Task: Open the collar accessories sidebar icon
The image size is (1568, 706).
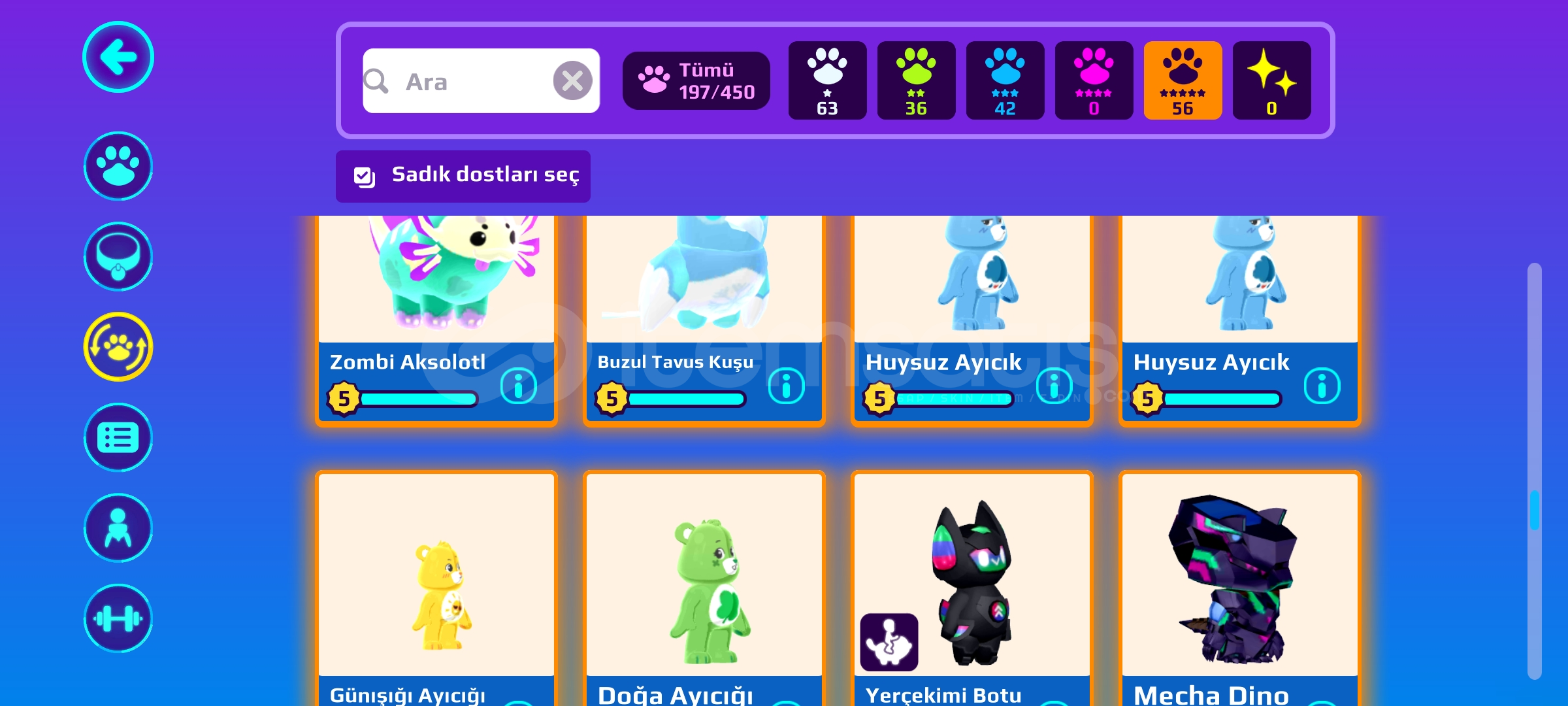Action: [x=118, y=256]
